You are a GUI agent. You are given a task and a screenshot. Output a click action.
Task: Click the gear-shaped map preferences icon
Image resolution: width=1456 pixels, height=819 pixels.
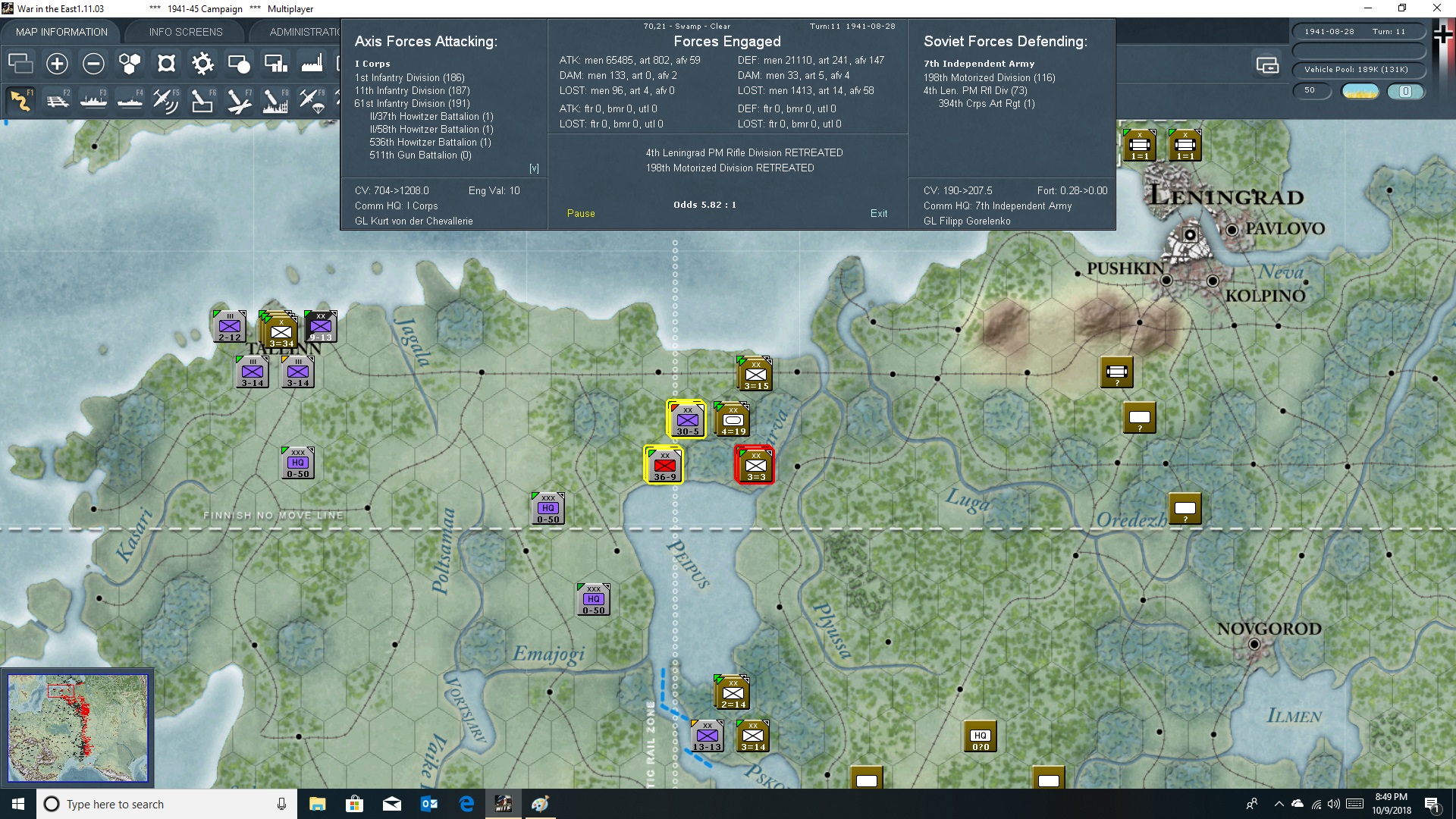click(202, 64)
